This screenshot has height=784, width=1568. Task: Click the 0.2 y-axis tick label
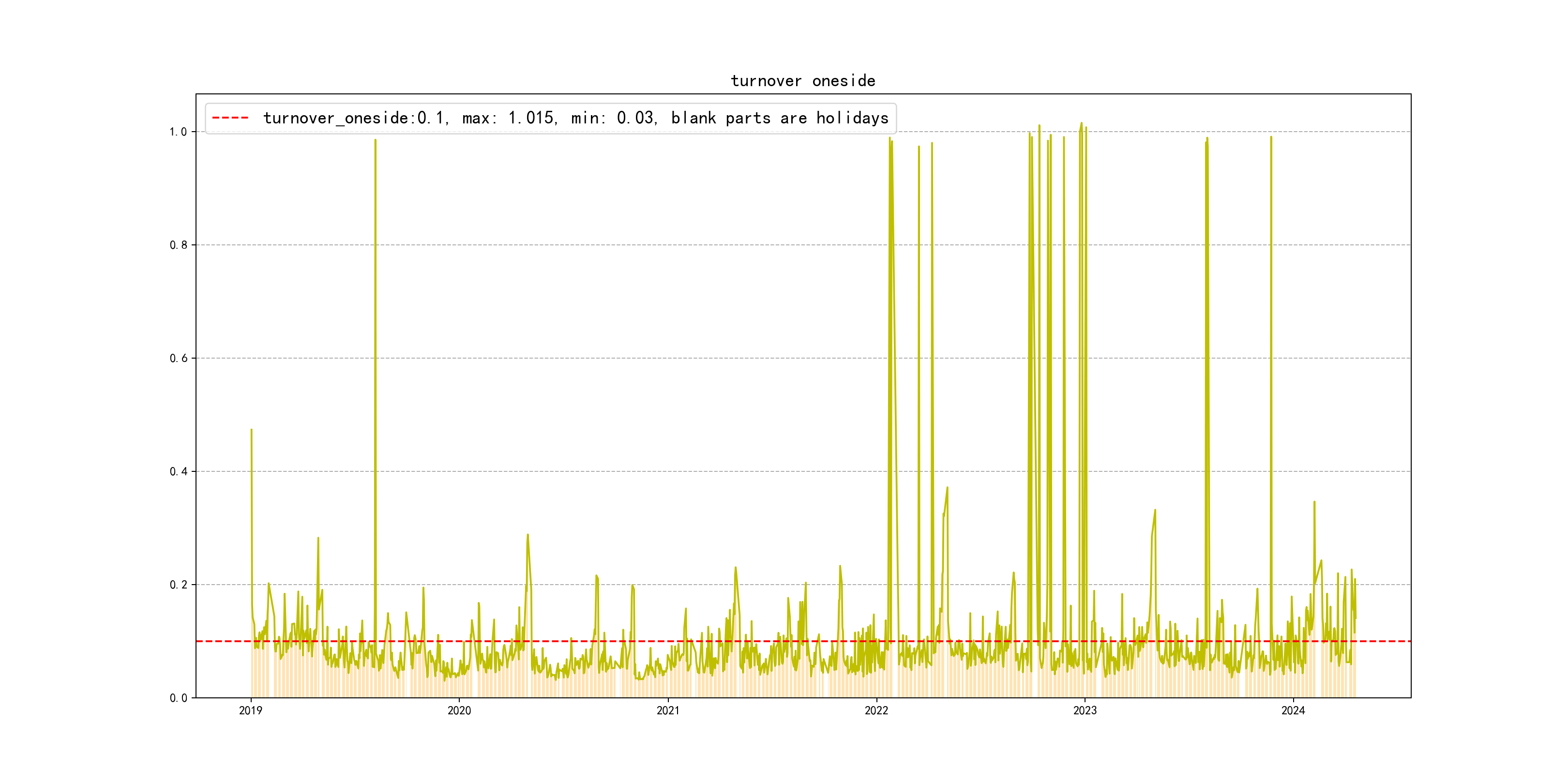(x=179, y=585)
